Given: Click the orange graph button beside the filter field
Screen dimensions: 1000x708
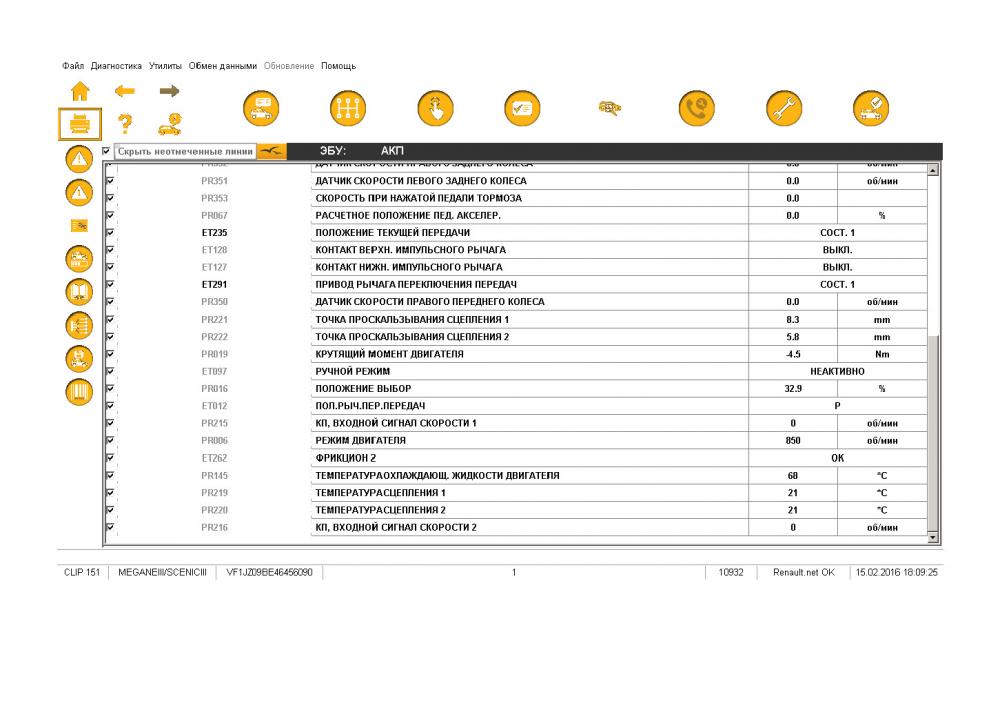Looking at the screenshot, I should tap(272, 151).
